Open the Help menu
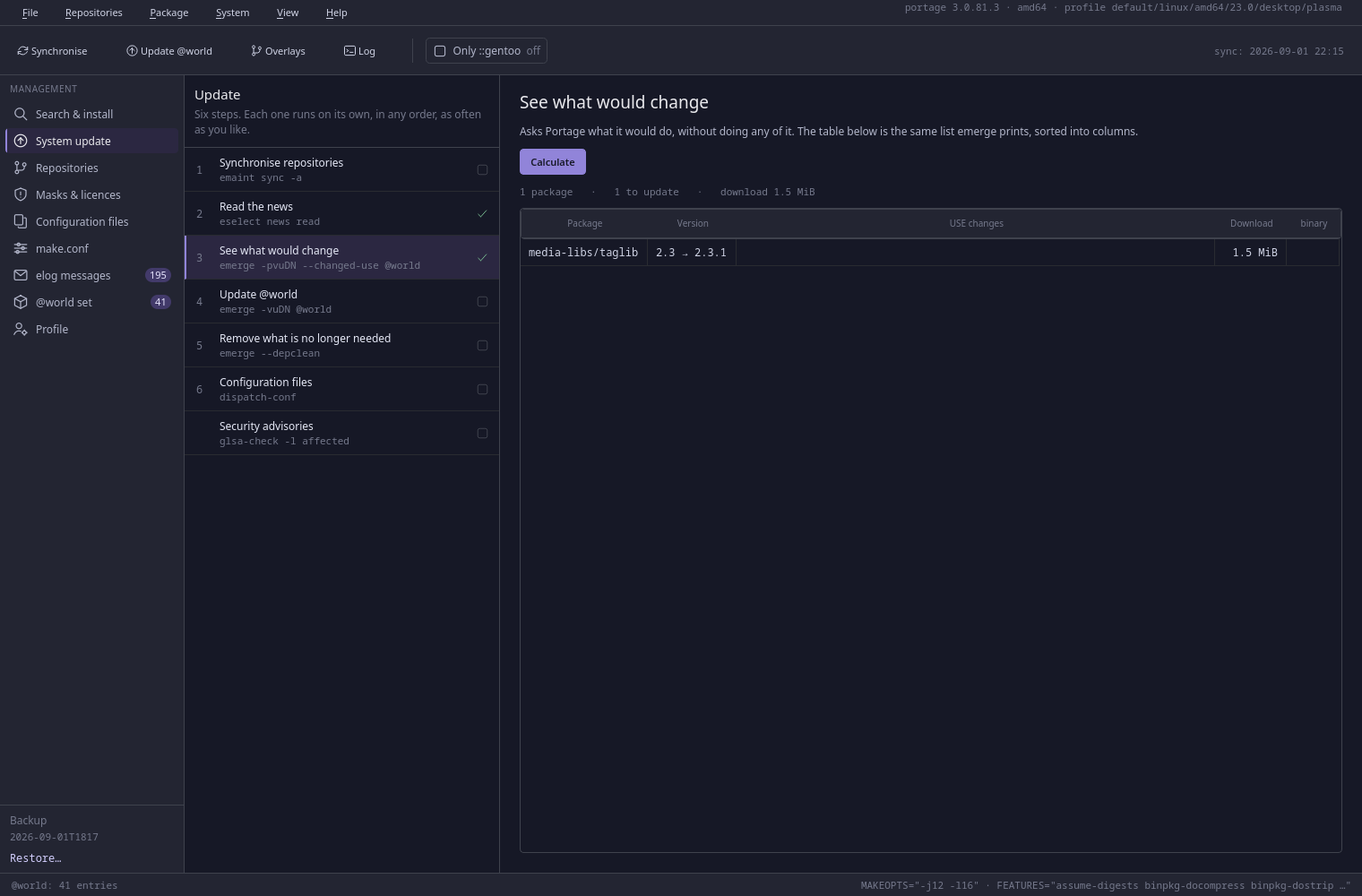Viewport: 1362px width, 896px height. (336, 13)
